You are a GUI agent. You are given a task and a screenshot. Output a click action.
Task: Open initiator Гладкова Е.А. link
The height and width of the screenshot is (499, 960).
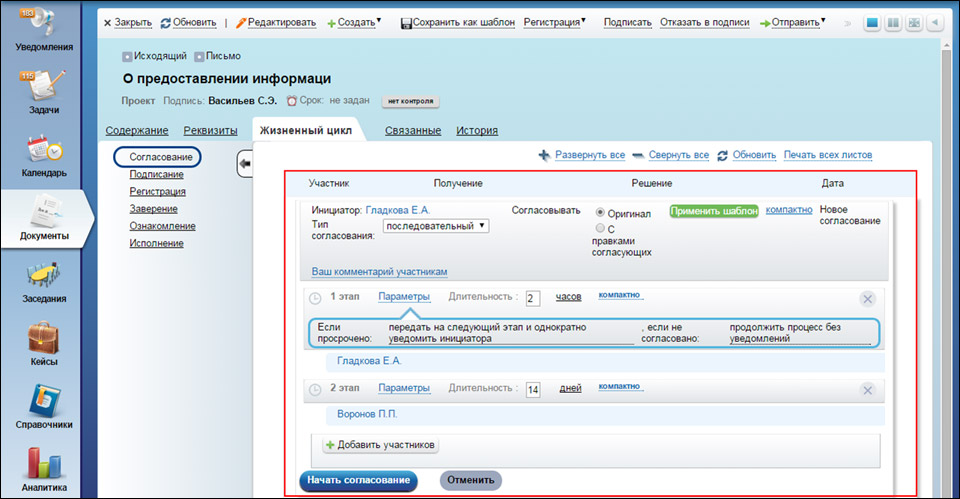pyautogui.click(x=398, y=210)
